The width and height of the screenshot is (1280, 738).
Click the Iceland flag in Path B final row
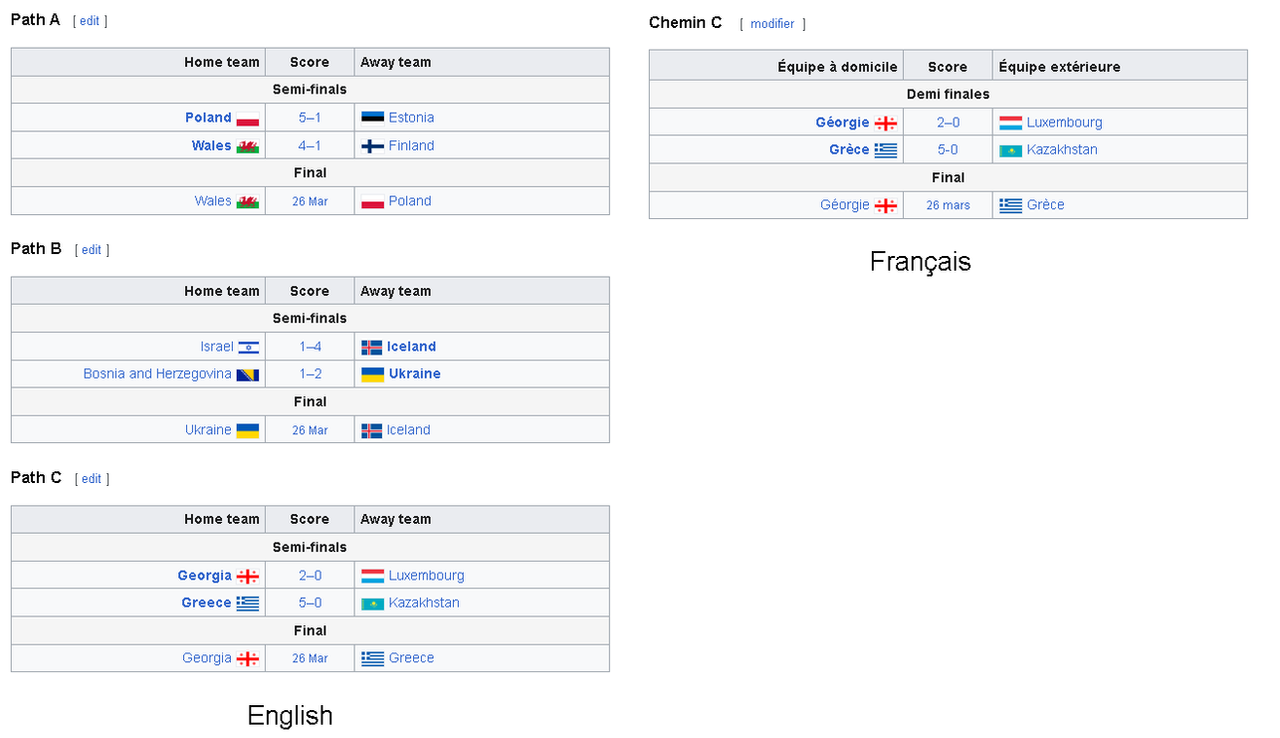(372, 431)
